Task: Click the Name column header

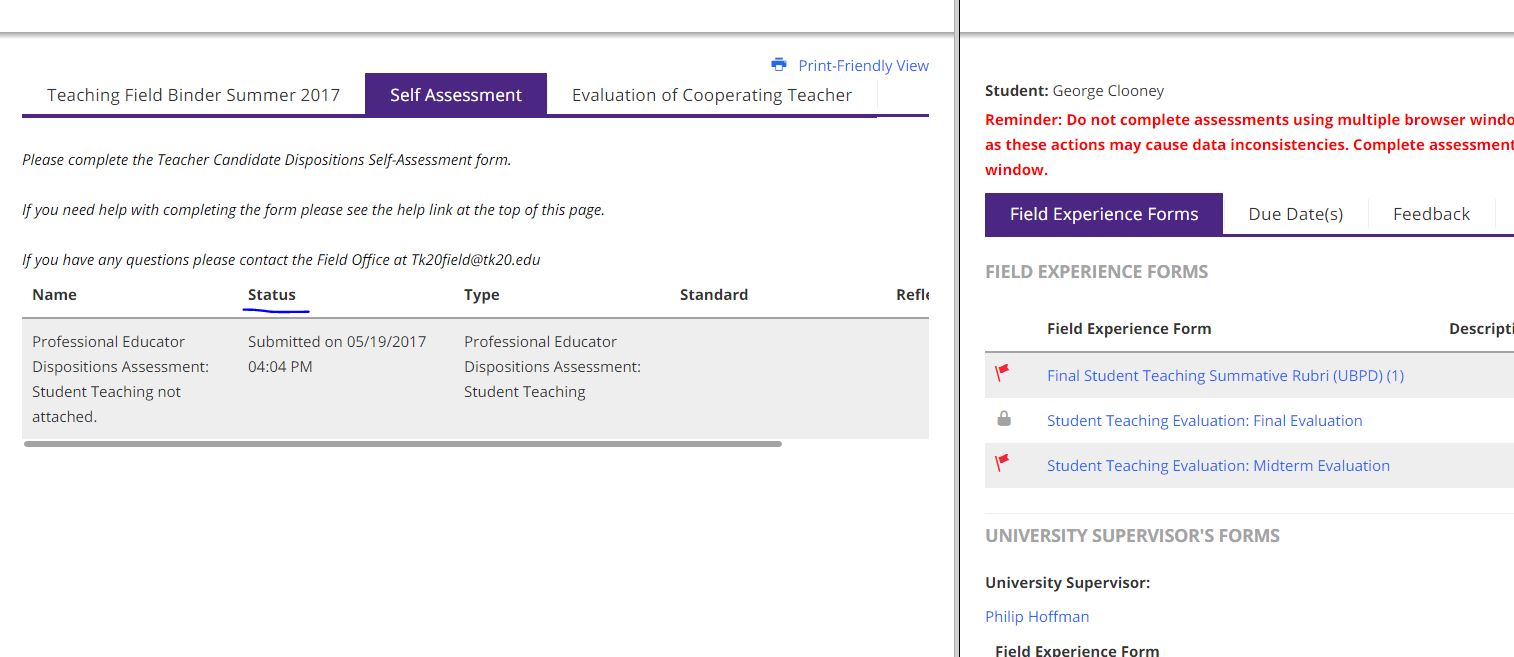Action: (54, 295)
